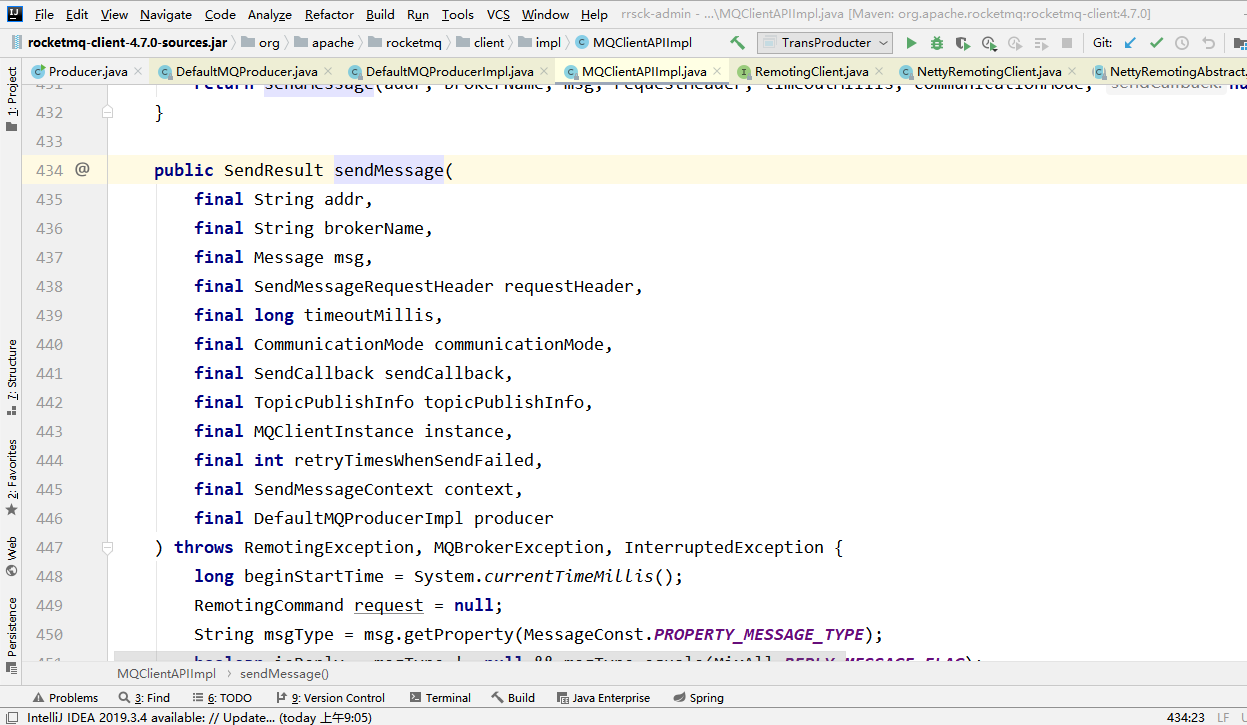Open the Problems tool window
Image resolution: width=1247 pixels, height=725 pixels.
tap(65, 698)
